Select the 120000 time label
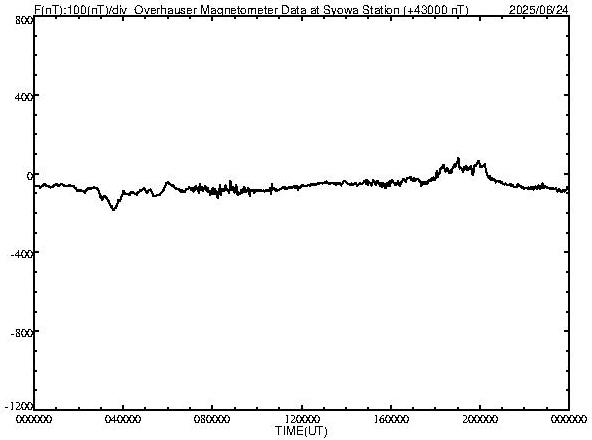The width and height of the screenshot is (592, 440). (x=301, y=419)
